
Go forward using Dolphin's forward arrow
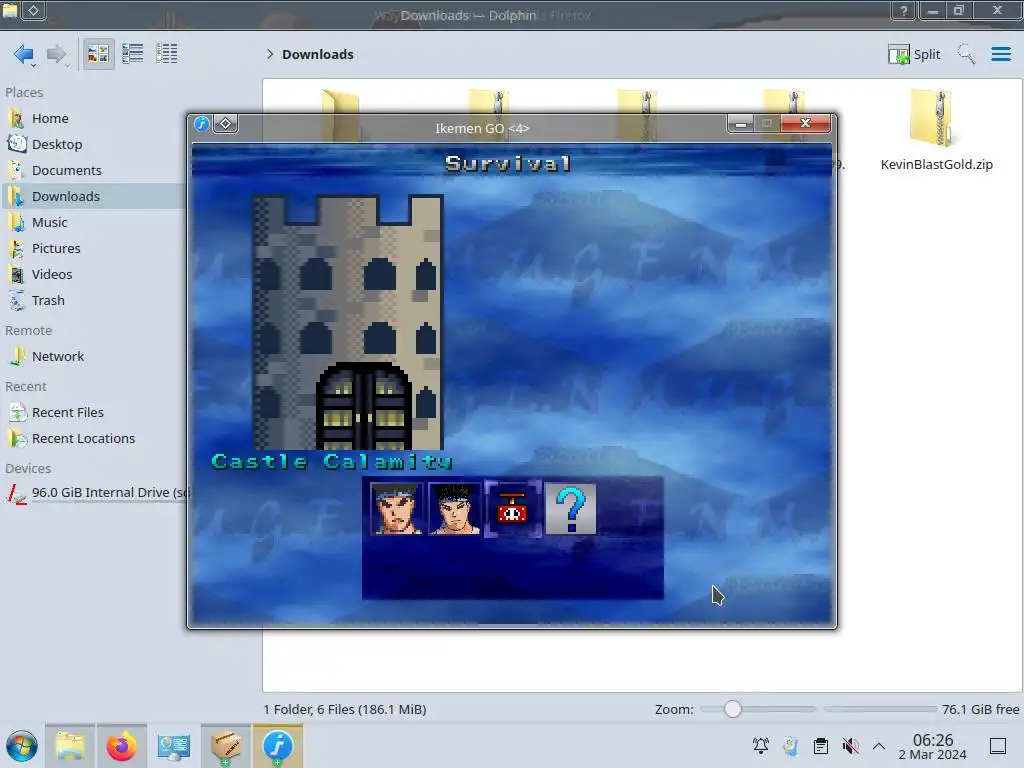tap(57, 54)
